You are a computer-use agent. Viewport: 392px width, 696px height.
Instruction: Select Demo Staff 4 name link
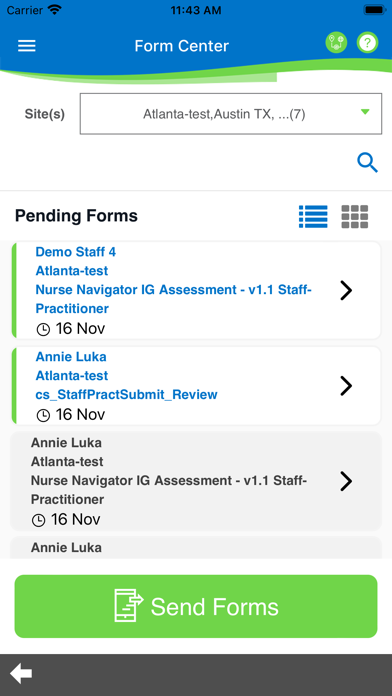tap(76, 252)
